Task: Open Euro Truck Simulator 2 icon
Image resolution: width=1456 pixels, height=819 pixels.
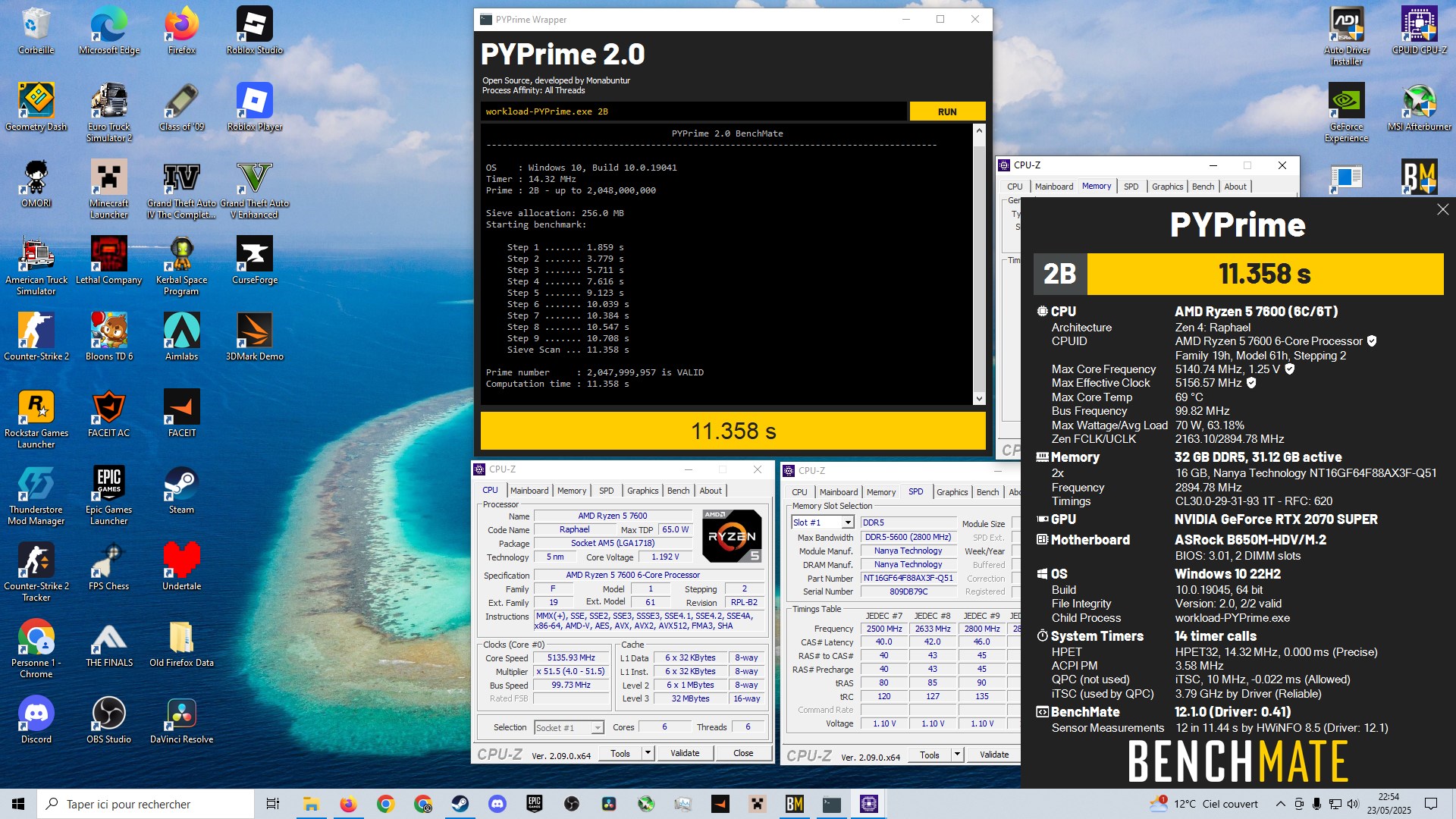Action: pos(109,113)
